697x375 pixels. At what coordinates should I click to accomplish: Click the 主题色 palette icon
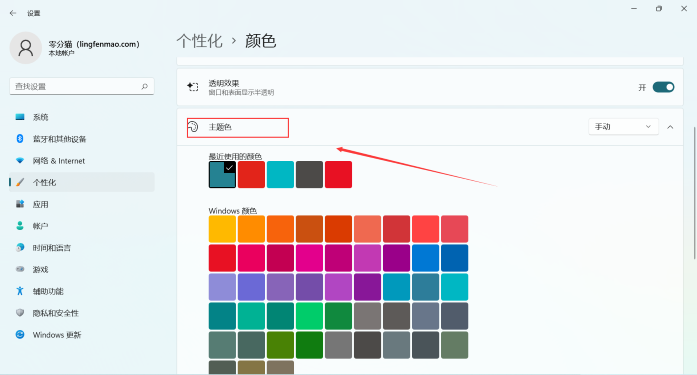pos(192,127)
